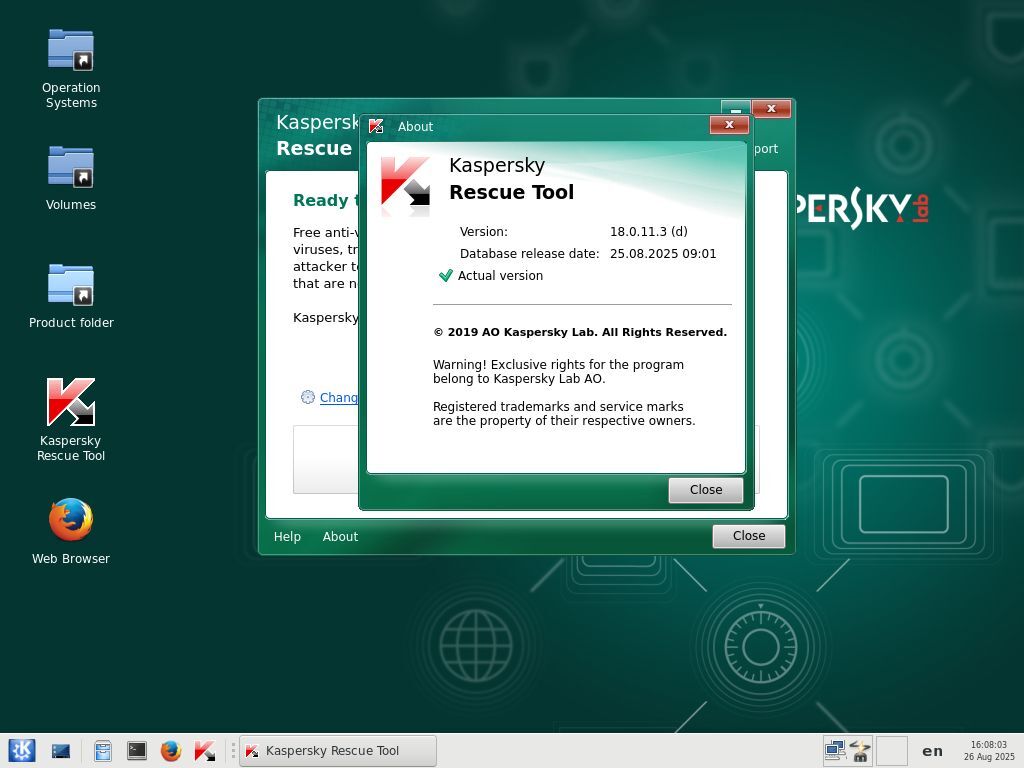This screenshot has height=768, width=1024.
Task: Open the KDE application launcher menu
Action: coord(21,750)
